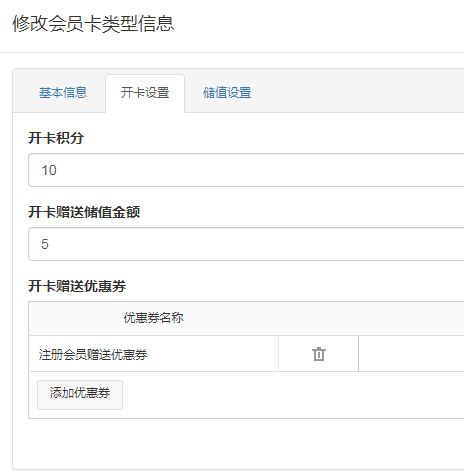This screenshot has height=475, width=464.
Task: Click the number 5 in 储值金额 field
Action: (45, 244)
